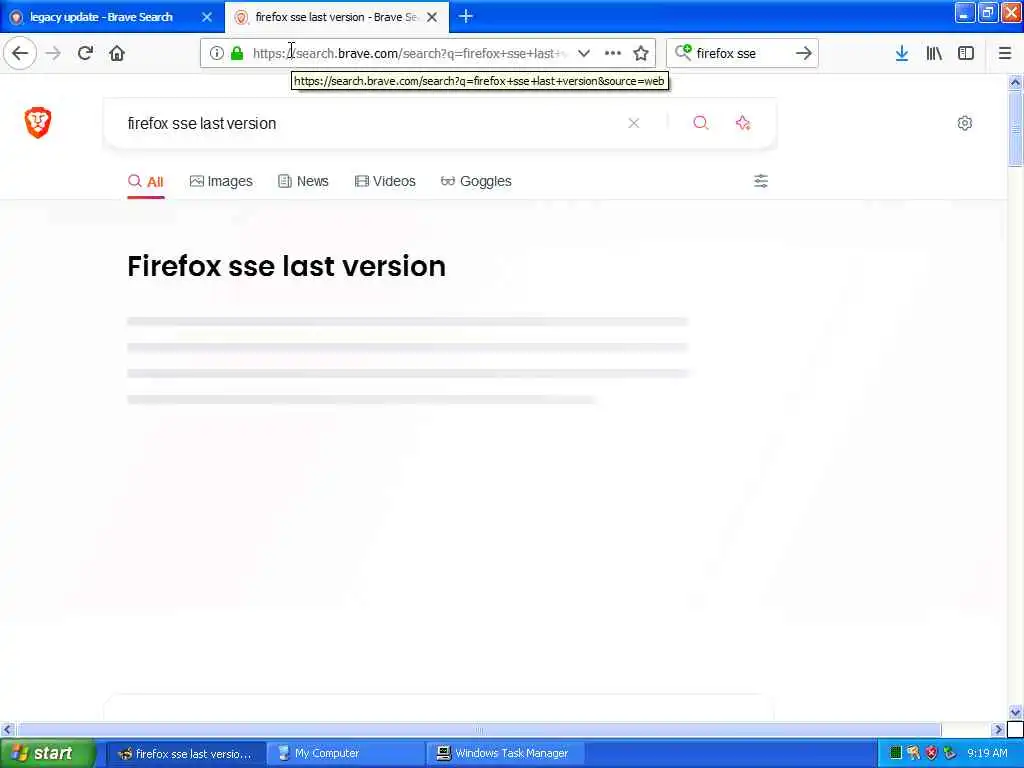The height and width of the screenshot is (768, 1024).
Task: Click the green system tray icon
Action: tap(895, 753)
